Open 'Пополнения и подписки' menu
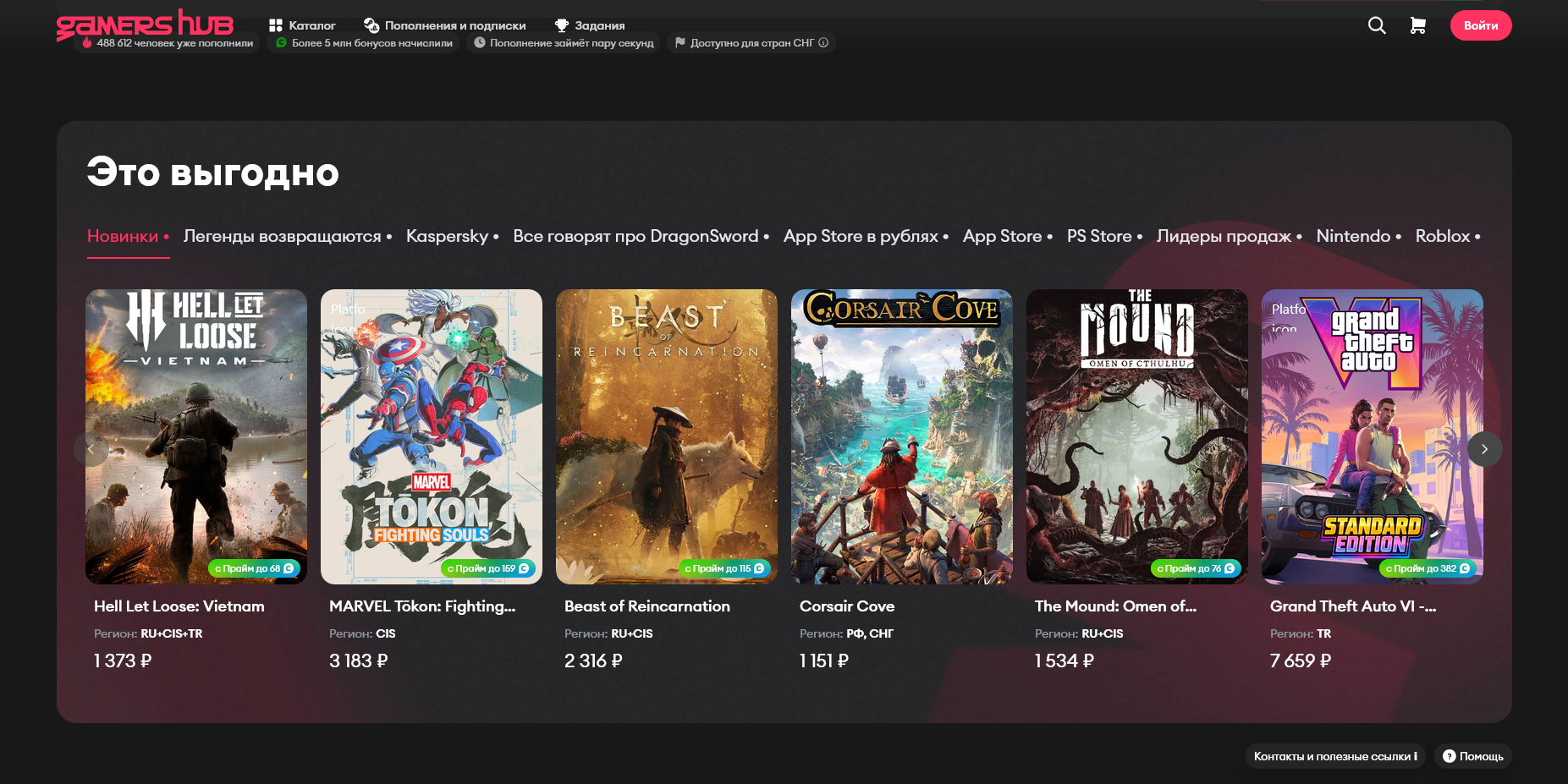This screenshot has height=784, width=1568. (445, 25)
